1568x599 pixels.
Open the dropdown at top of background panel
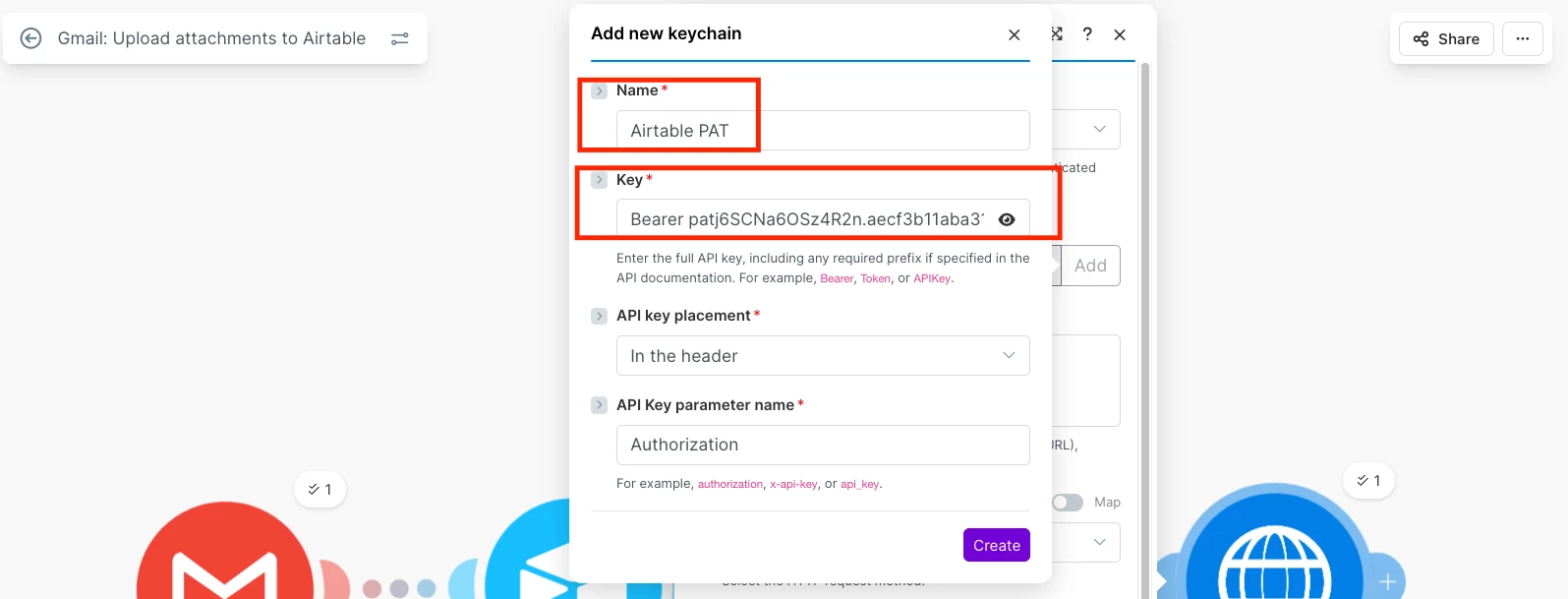[x=1087, y=129]
